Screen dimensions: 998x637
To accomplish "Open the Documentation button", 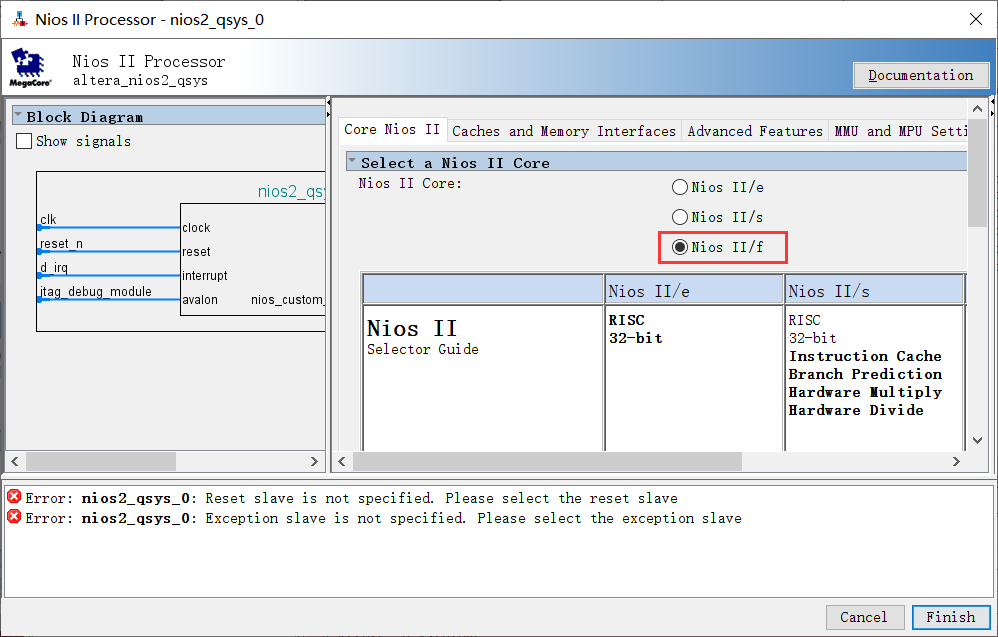I will click(x=920, y=75).
